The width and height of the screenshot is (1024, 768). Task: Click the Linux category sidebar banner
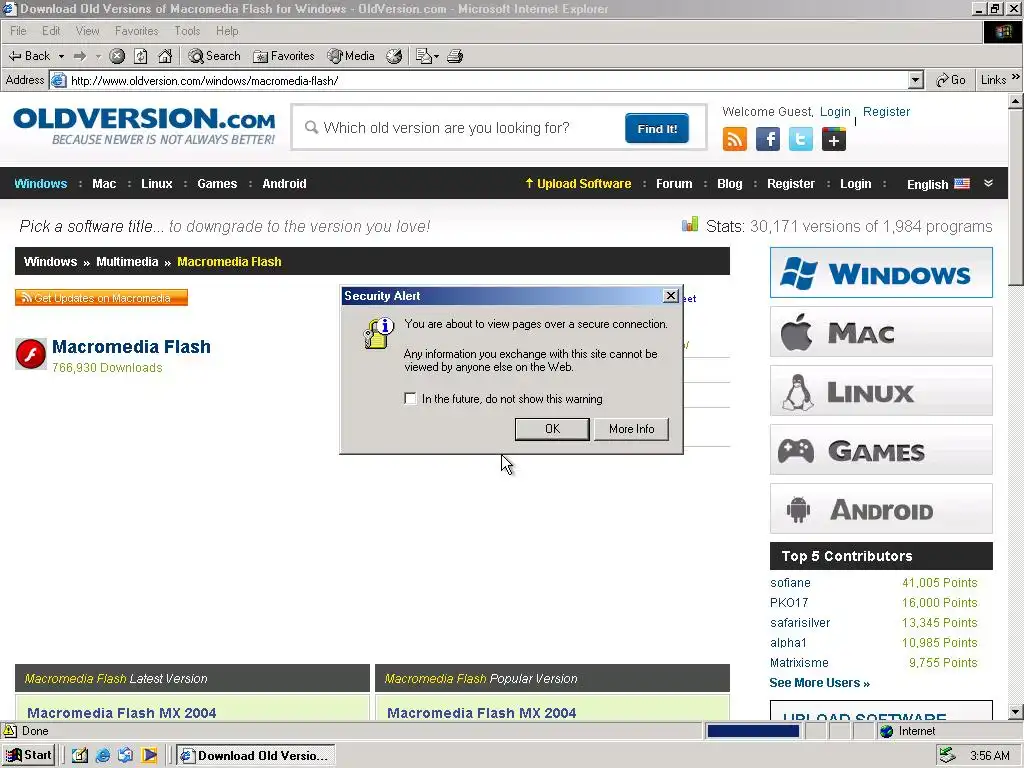881,391
